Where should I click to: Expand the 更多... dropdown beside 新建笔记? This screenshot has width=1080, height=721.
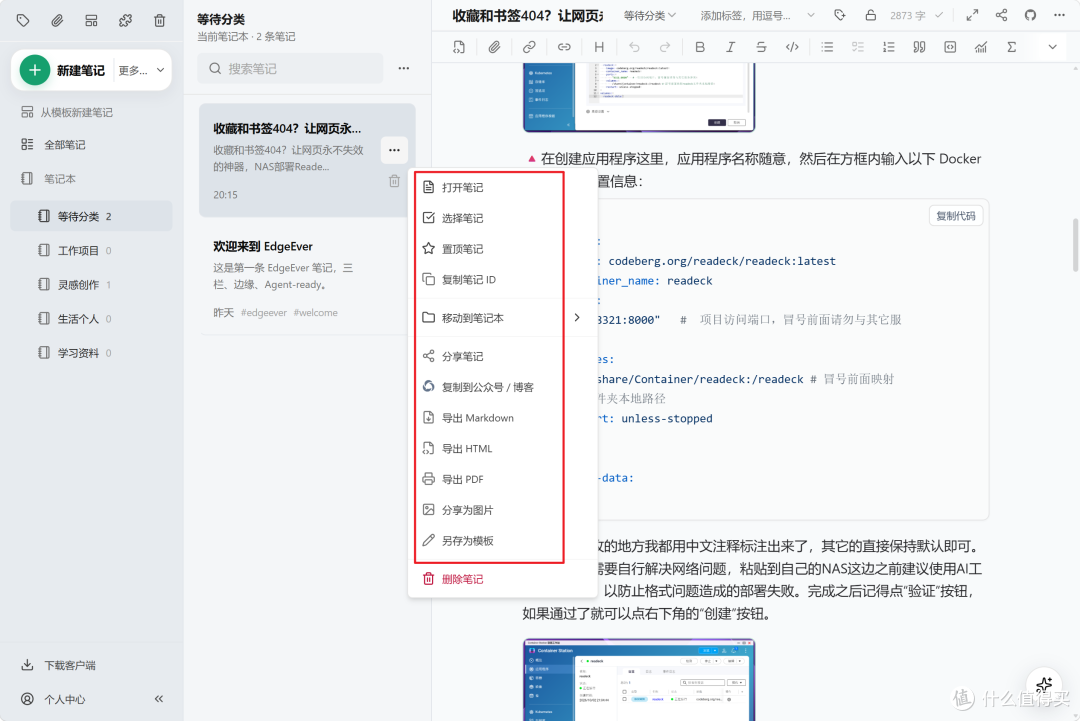tap(141, 70)
